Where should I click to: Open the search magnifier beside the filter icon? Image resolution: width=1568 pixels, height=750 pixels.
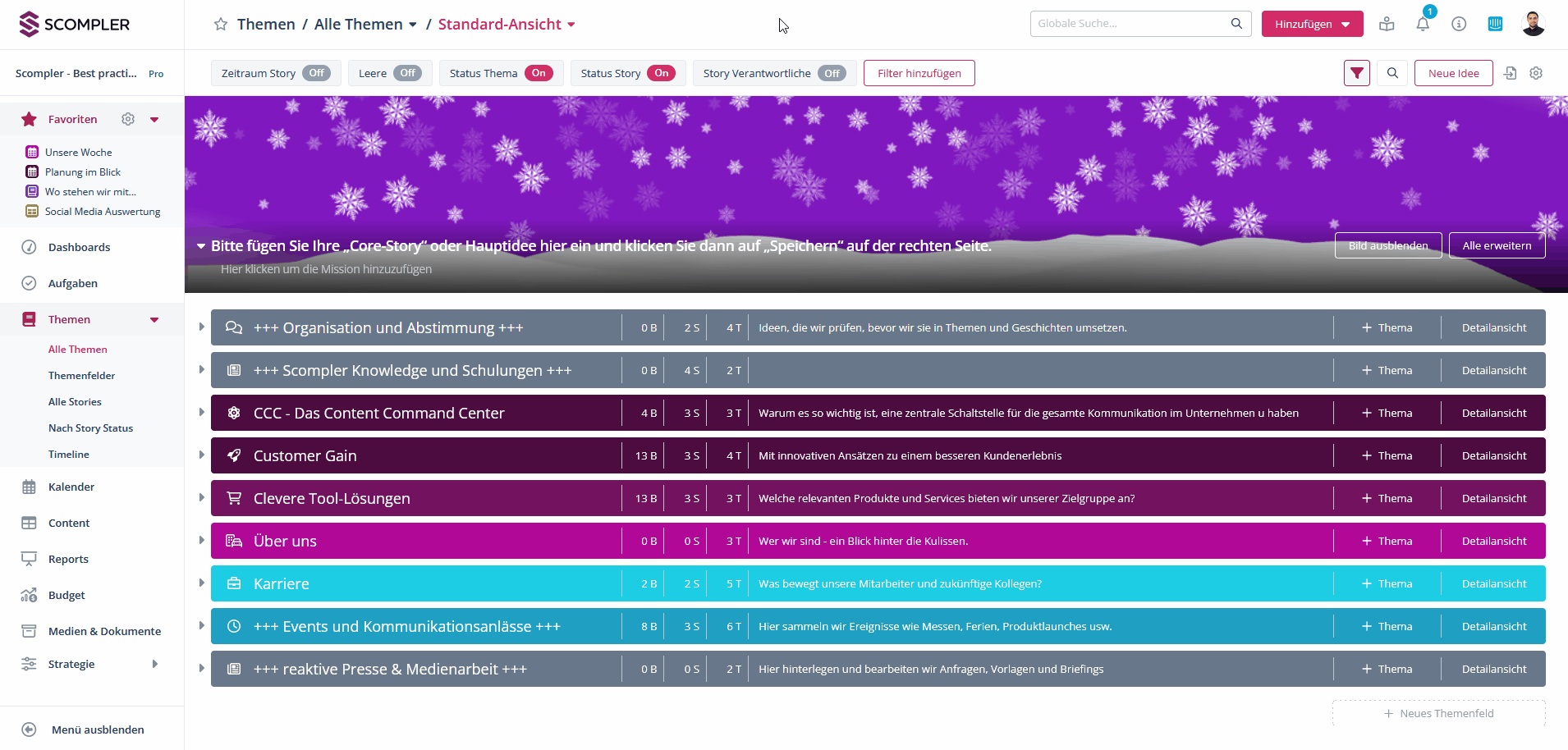pyautogui.click(x=1392, y=73)
